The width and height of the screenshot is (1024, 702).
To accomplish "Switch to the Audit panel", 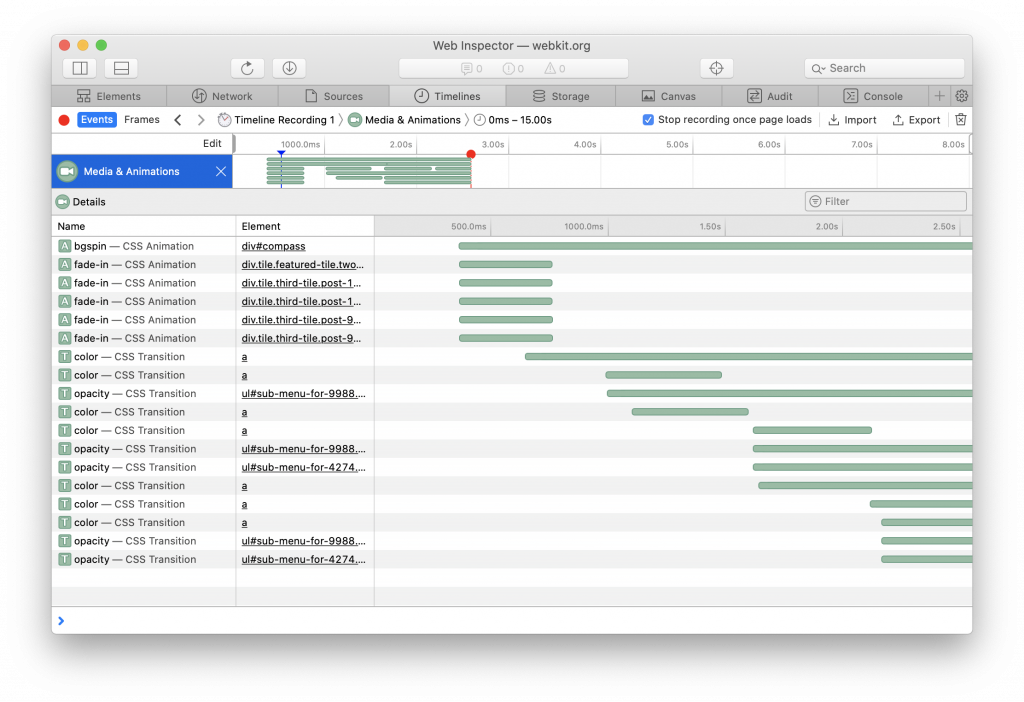I will pyautogui.click(x=771, y=96).
